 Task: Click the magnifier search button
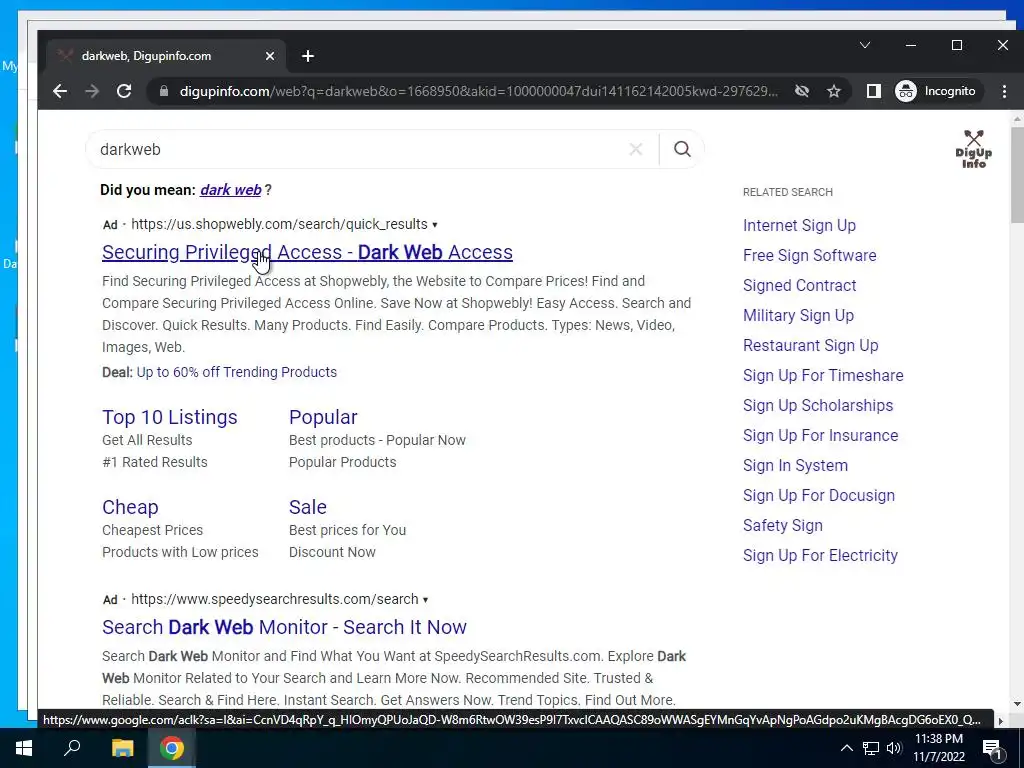682,150
